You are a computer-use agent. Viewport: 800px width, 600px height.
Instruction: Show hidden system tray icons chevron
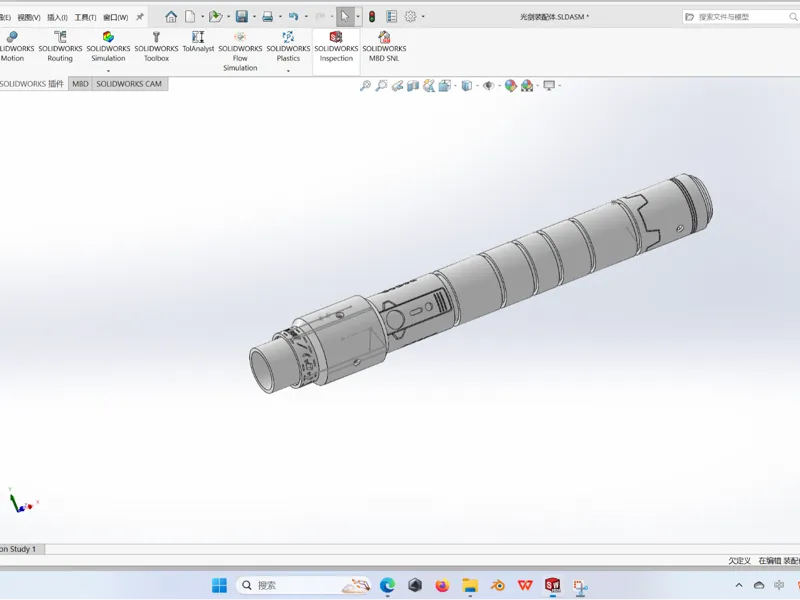pos(739,585)
